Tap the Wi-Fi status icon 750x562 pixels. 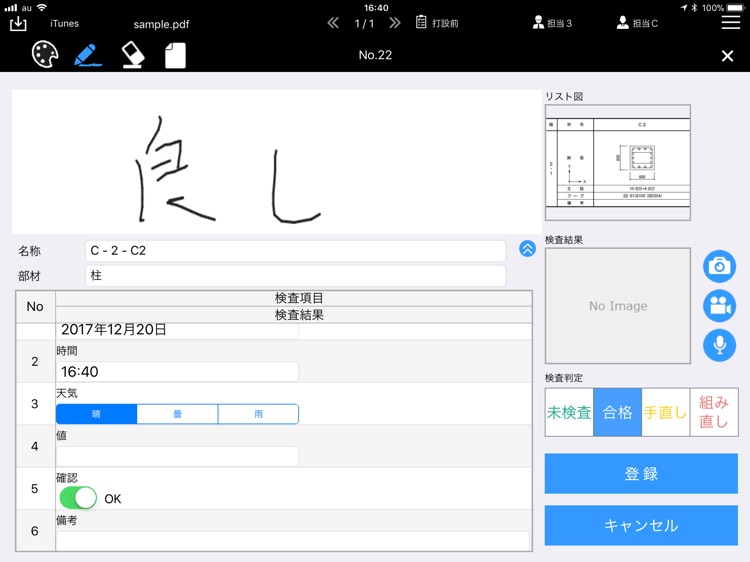pyautogui.click(x=42, y=7)
